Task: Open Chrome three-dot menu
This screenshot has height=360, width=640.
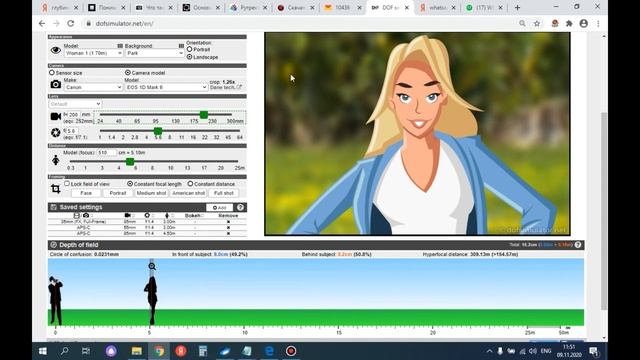Action: pyautogui.click(x=598, y=24)
